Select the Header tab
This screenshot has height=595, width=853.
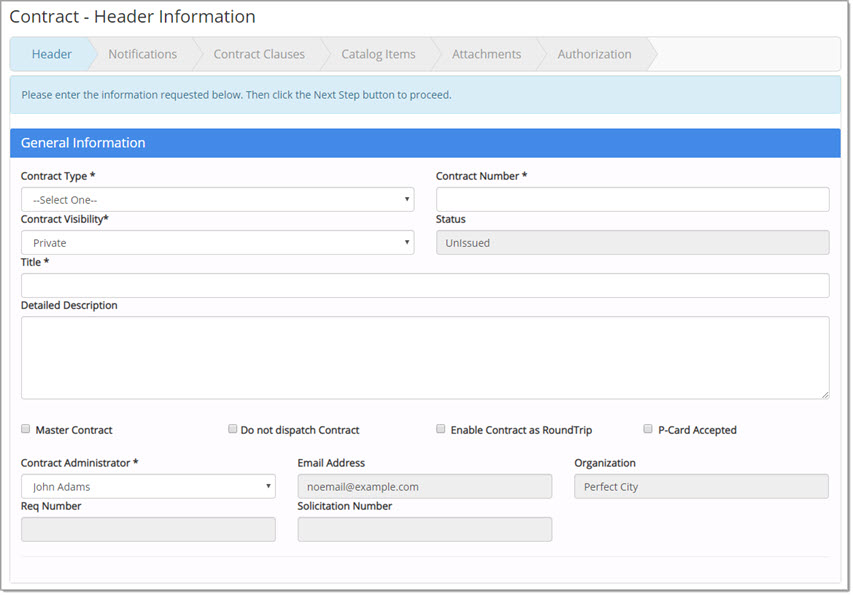pyautogui.click(x=52, y=55)
